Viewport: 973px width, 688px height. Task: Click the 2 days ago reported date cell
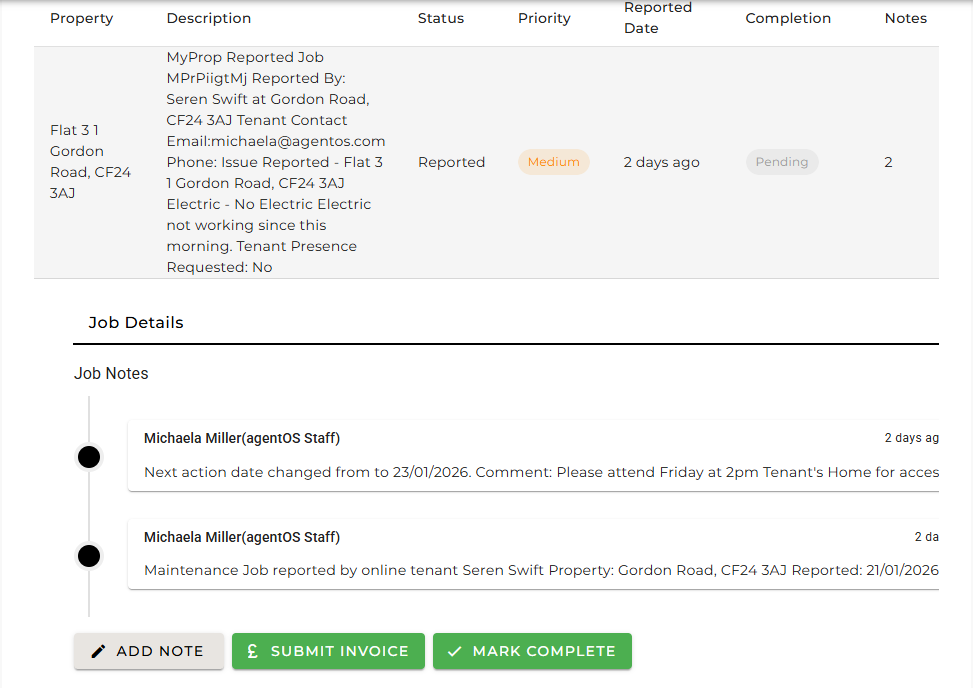click(661, 162)
